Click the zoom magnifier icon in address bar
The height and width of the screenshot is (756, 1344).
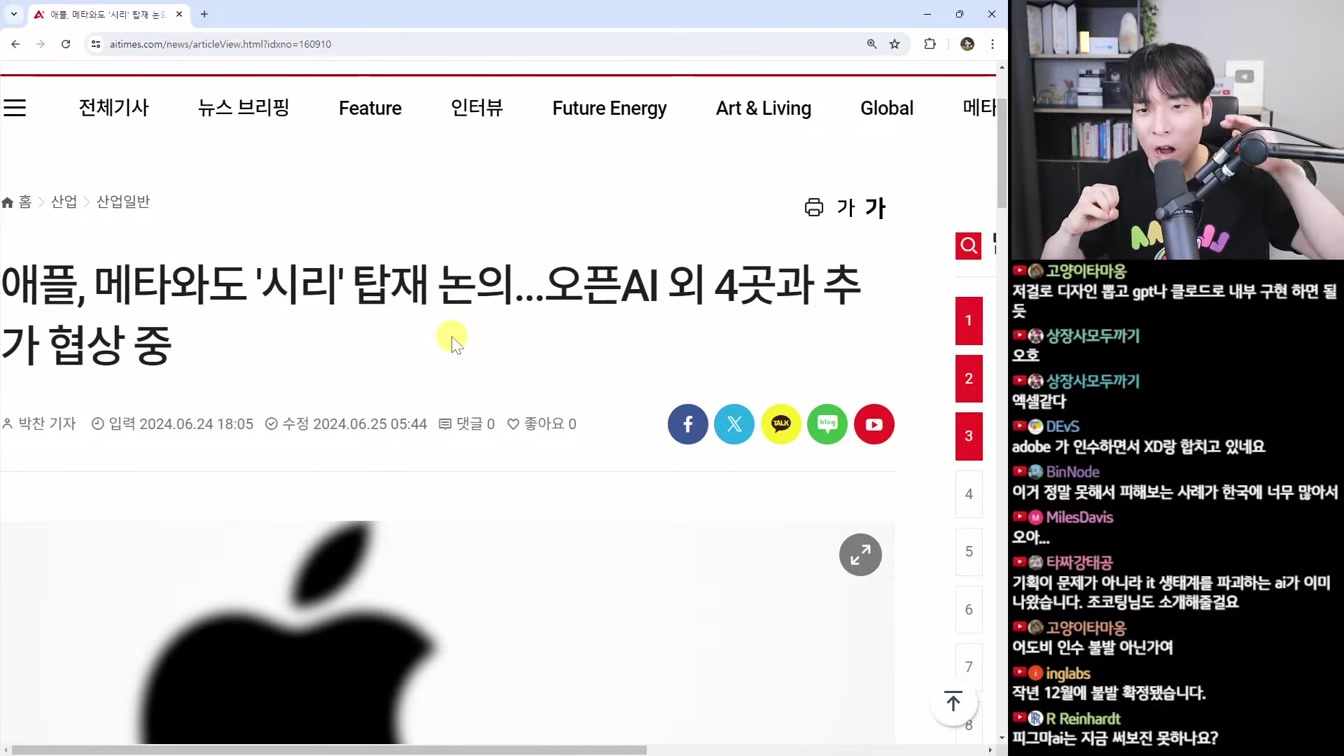[x=872, y=44]
